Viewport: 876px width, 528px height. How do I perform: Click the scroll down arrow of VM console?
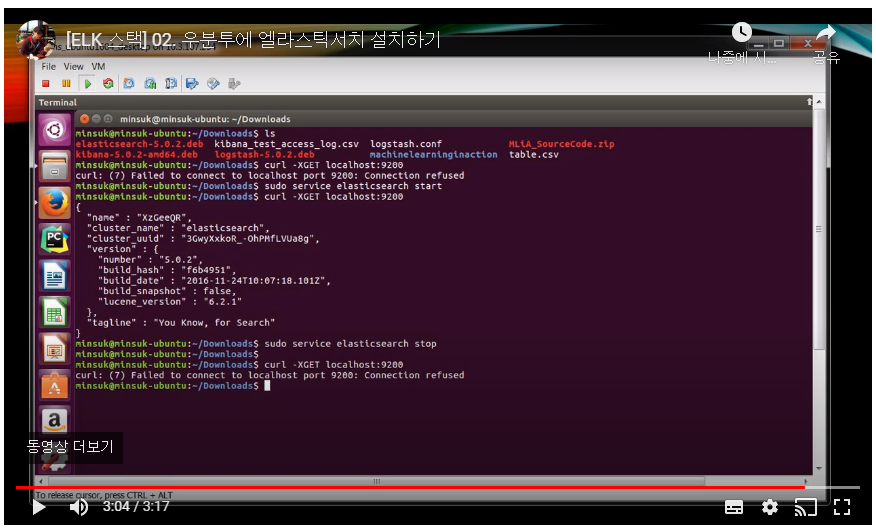point(819,469)
